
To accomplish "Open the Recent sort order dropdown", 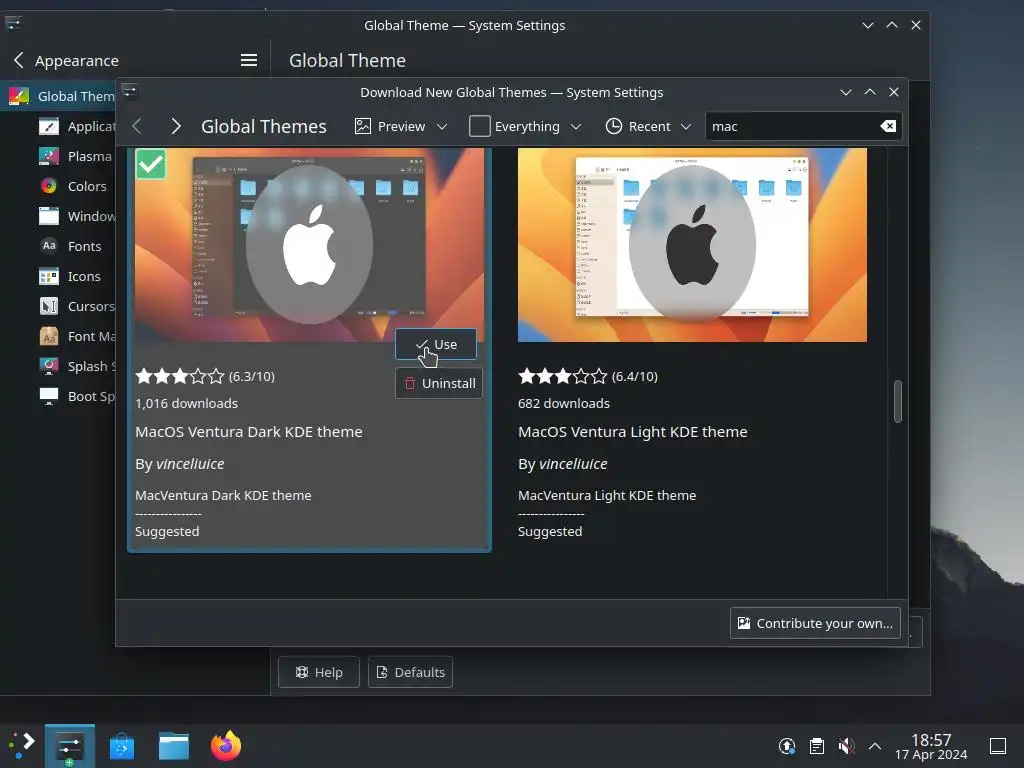I will (648, 126).
